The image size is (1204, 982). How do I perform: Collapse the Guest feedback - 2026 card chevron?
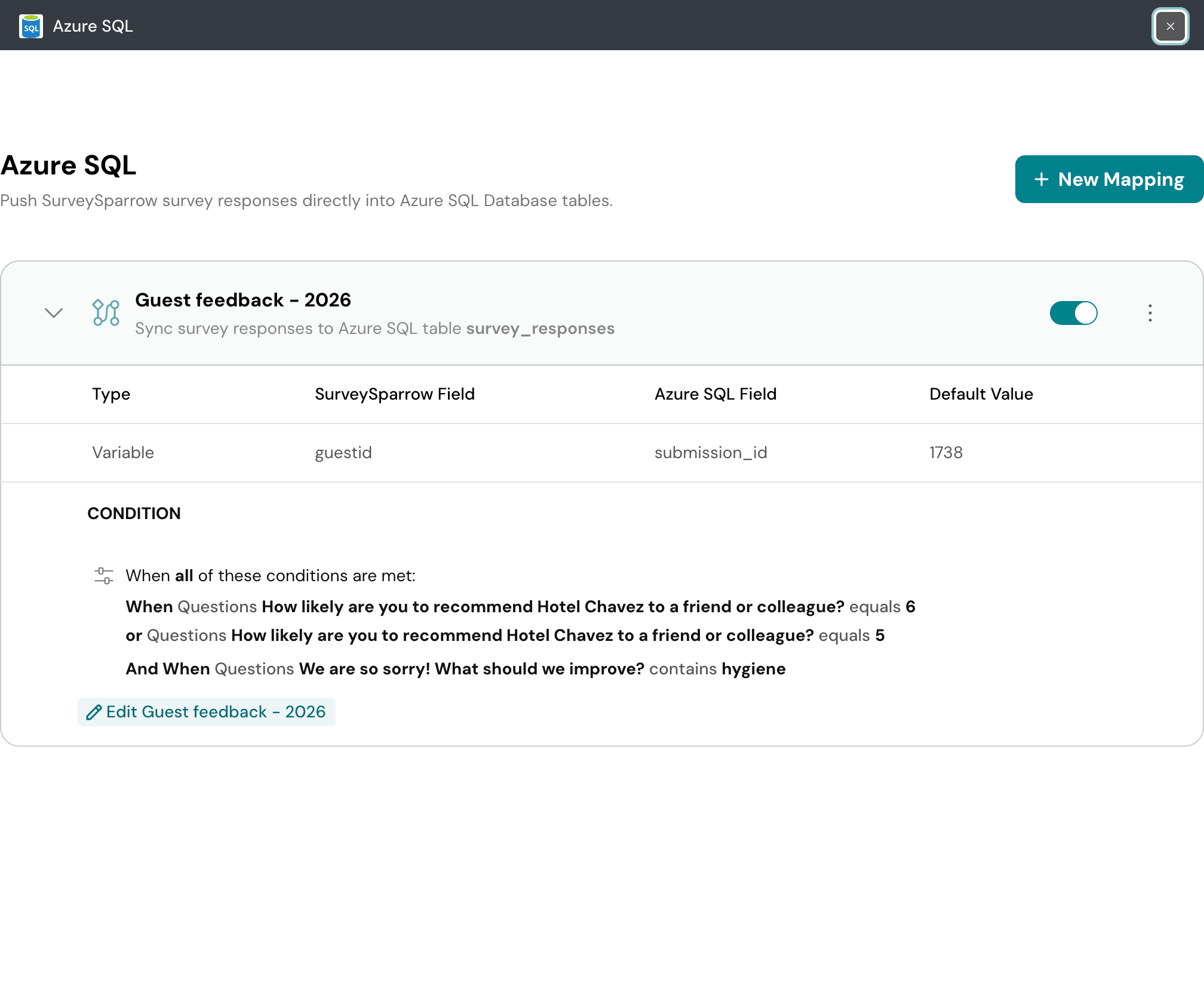pyautogui.click(x=53, y=312)
